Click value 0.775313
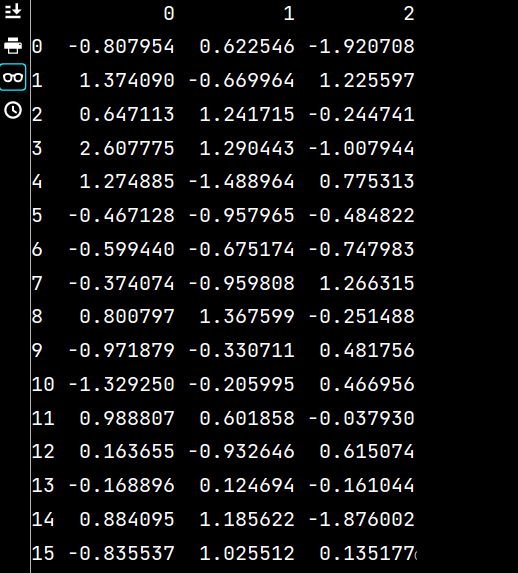Image resolution: width=518 pixels, height=573 pixels. pyautogui.click(x=367, y=182)
